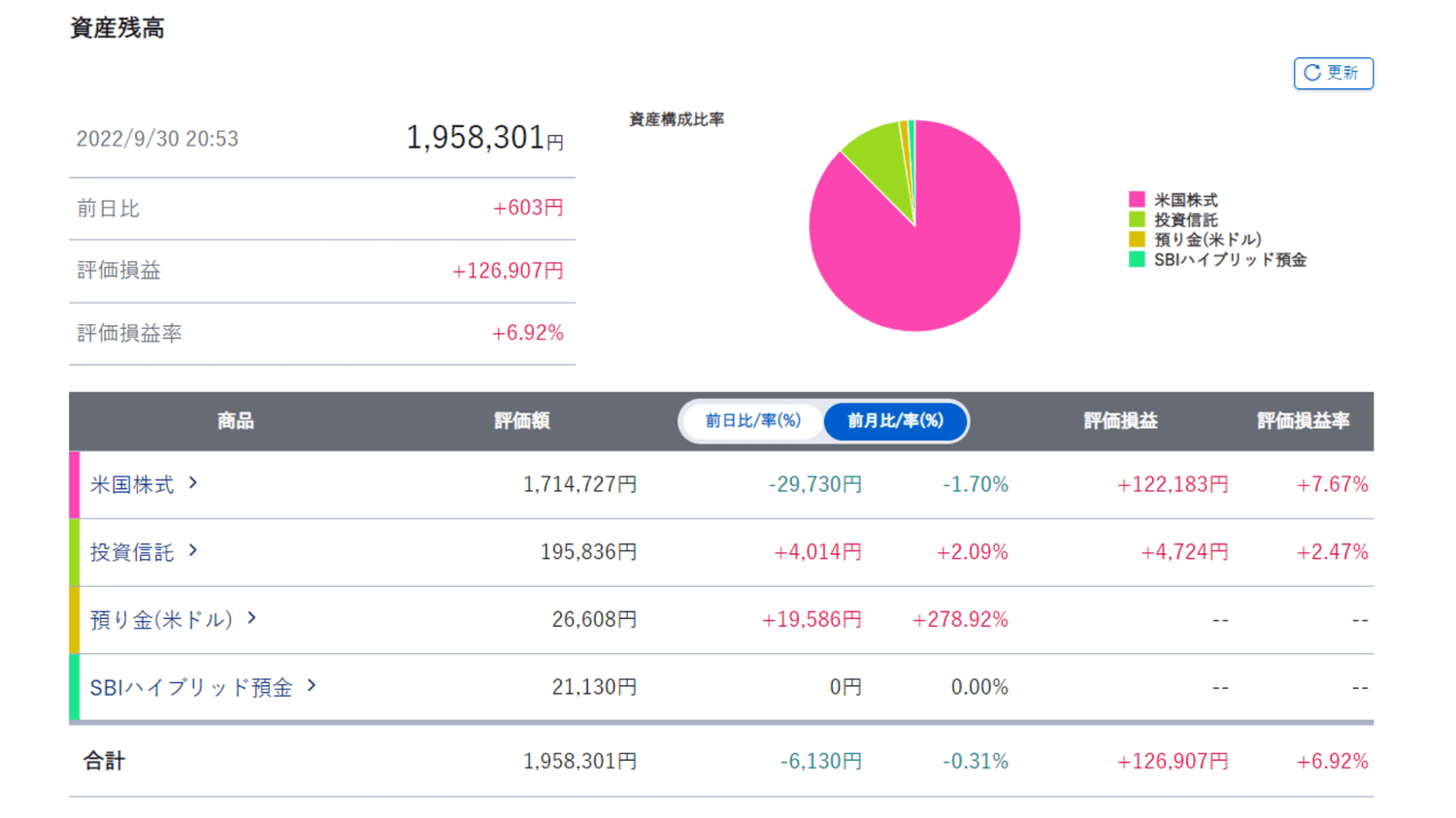Expand the chevron next to 預り金(米ドル)
This screenshot has width=1456, height=818.
(251, 617)
